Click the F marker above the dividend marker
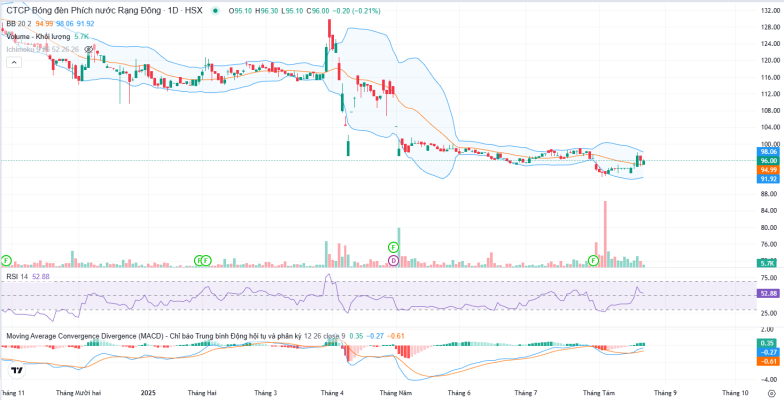Viewport: 784px width, 400px height. 394,247
